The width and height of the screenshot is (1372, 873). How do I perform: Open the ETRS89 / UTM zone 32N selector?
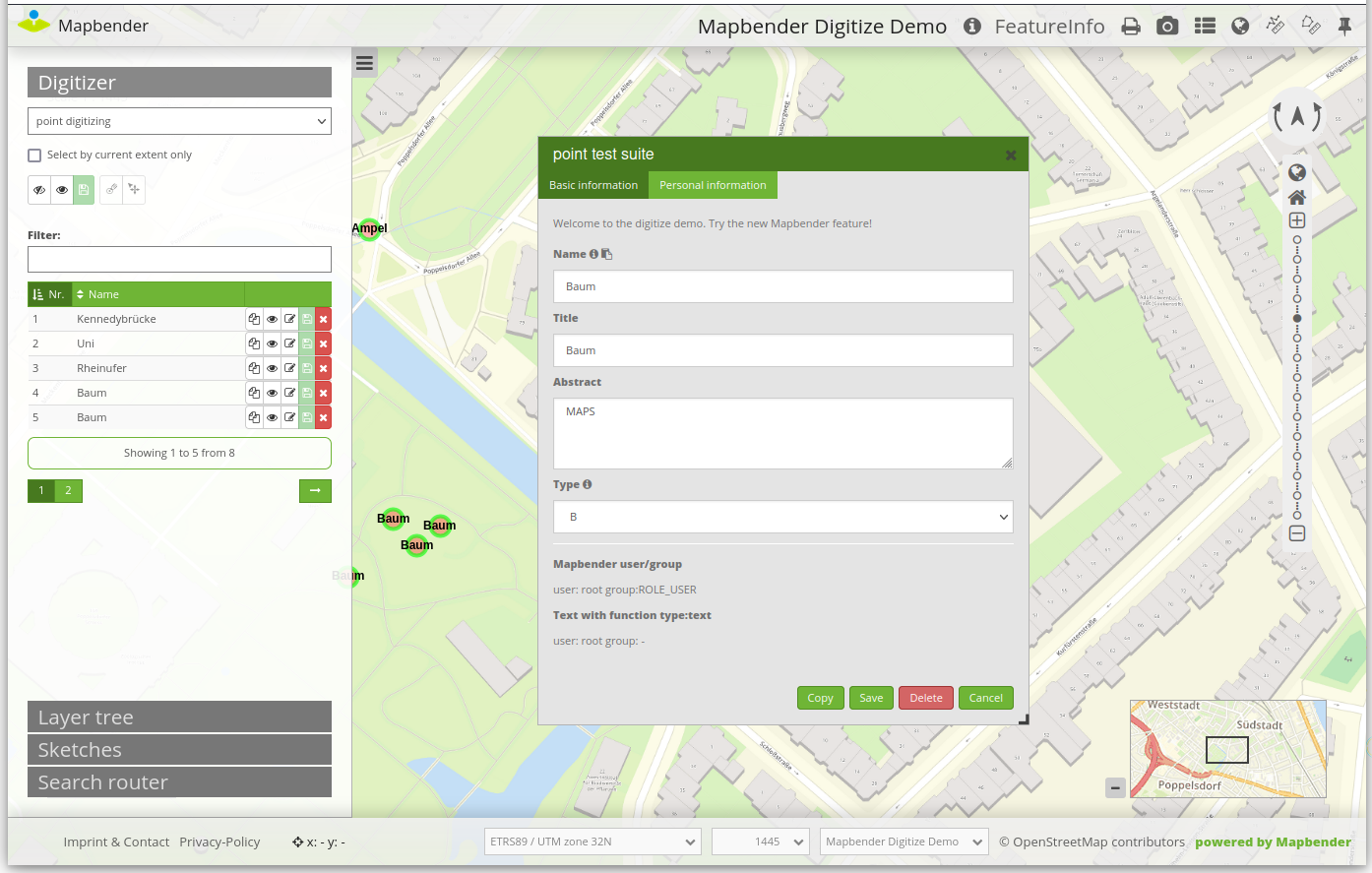(x=592, y=842)
